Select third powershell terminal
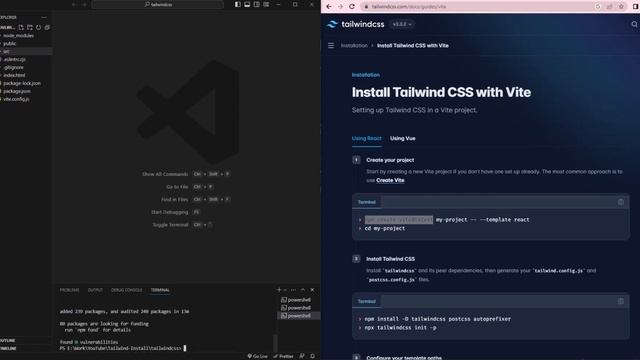Screen dimensions: 640x360 click(x=299, y=316)
